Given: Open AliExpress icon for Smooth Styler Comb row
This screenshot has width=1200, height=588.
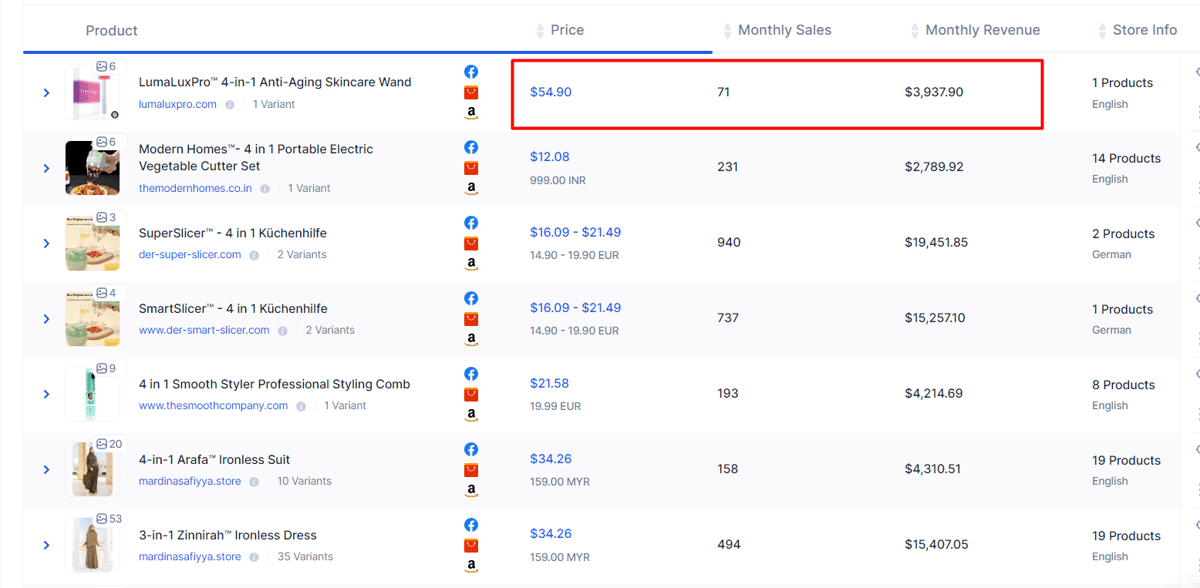Looking at the screenshot, I should point(471,394).
